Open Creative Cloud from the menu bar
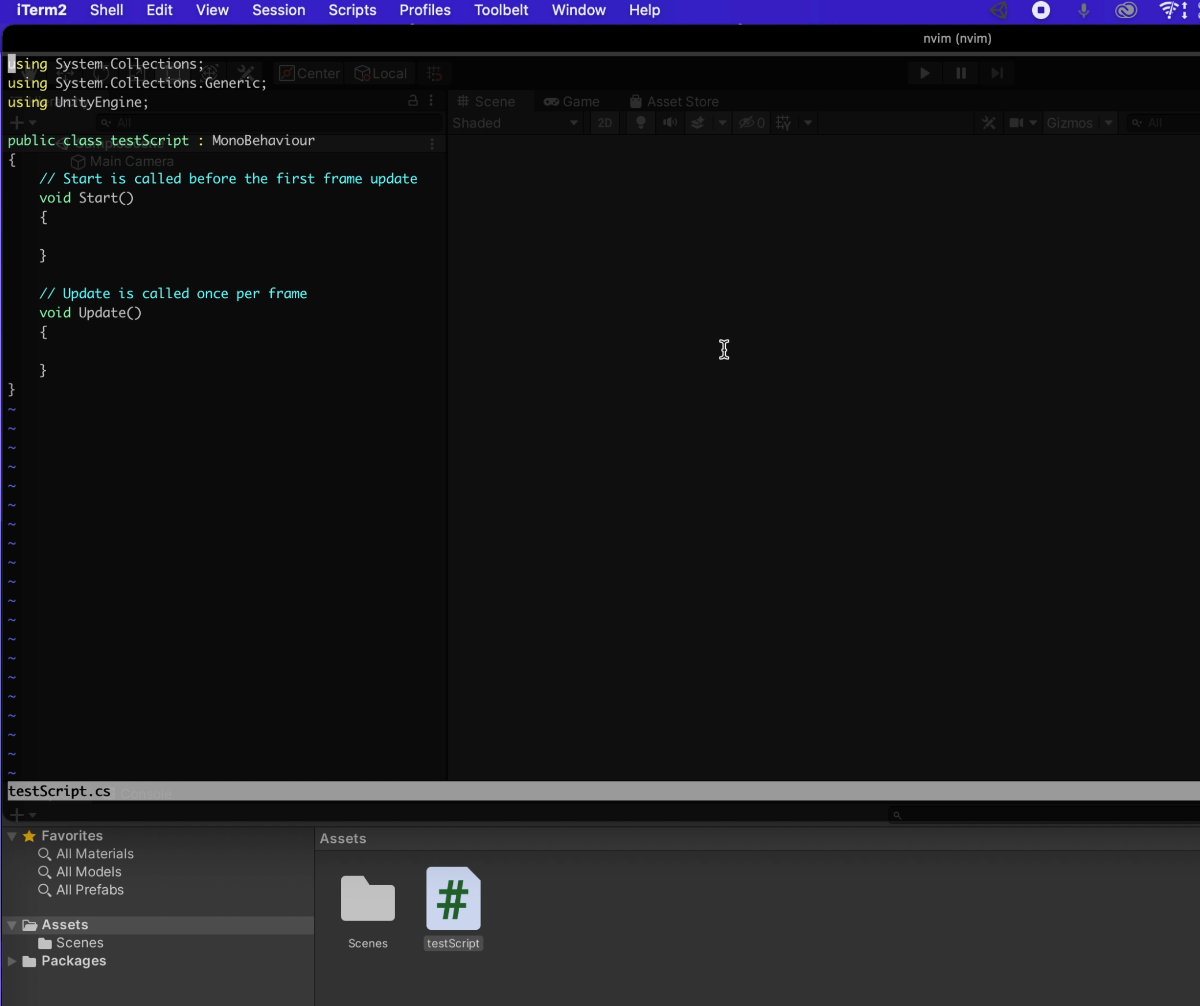 (1126, 10)
